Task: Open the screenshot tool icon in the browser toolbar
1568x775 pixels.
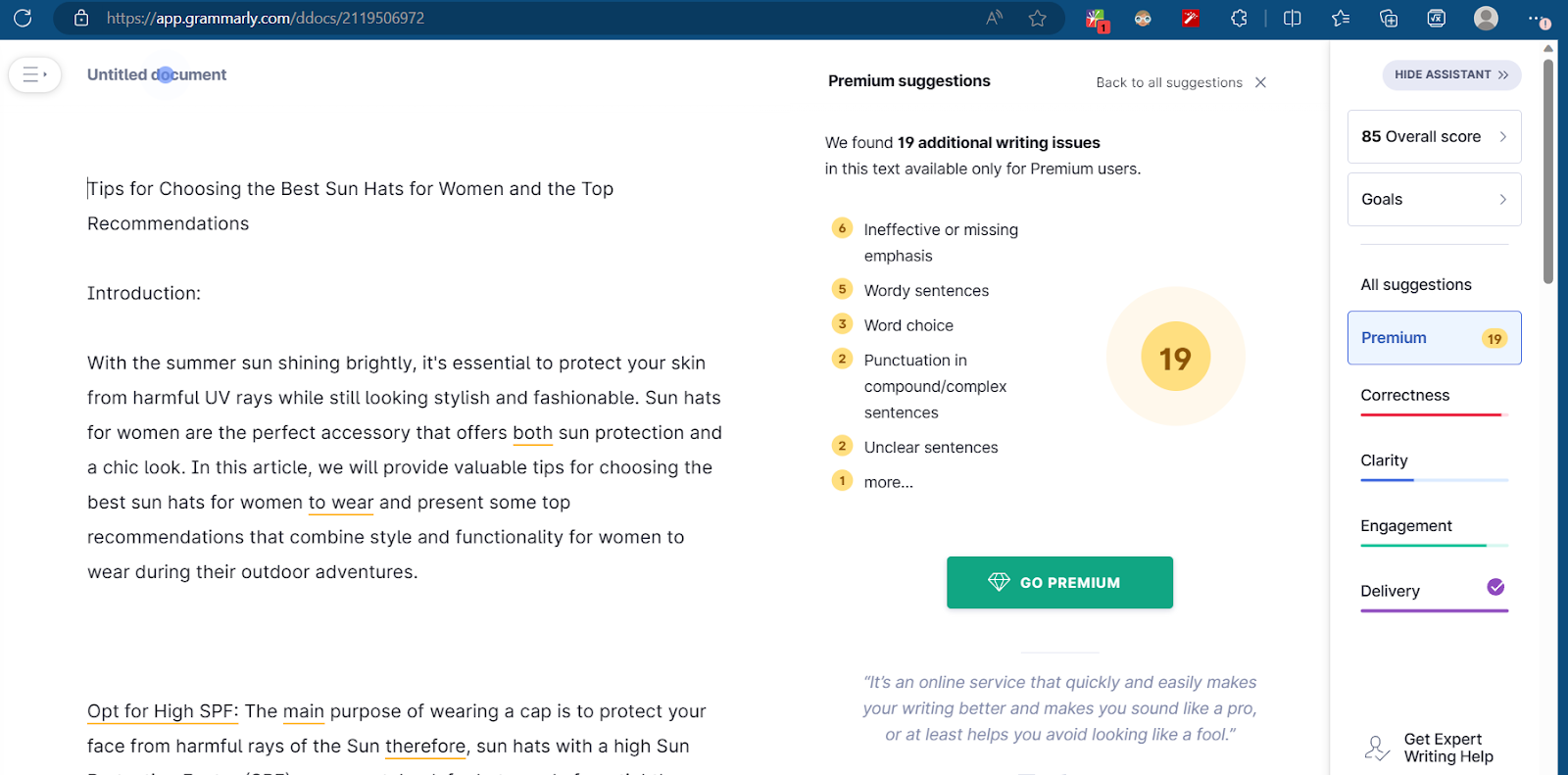Action: [x=1437, y=18]
